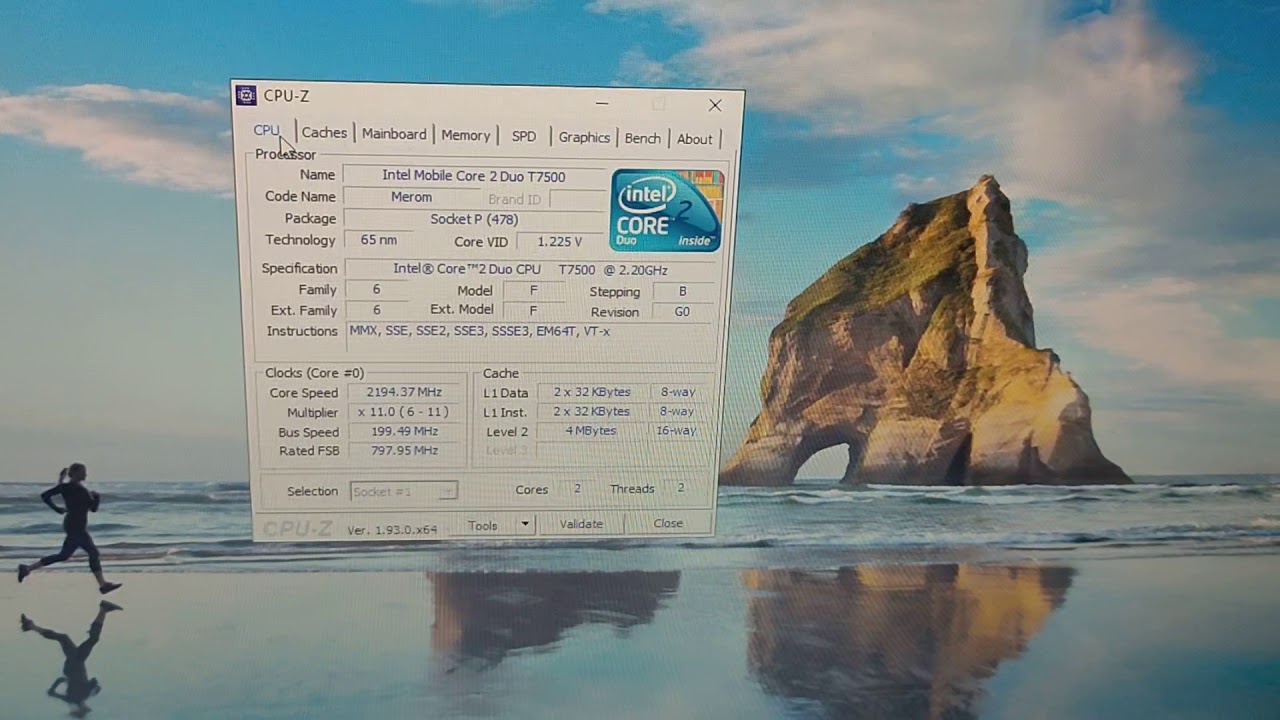
Task: Click the L1 Data value 2 x 32 KBytes
Action: click(x=592, y=392)
